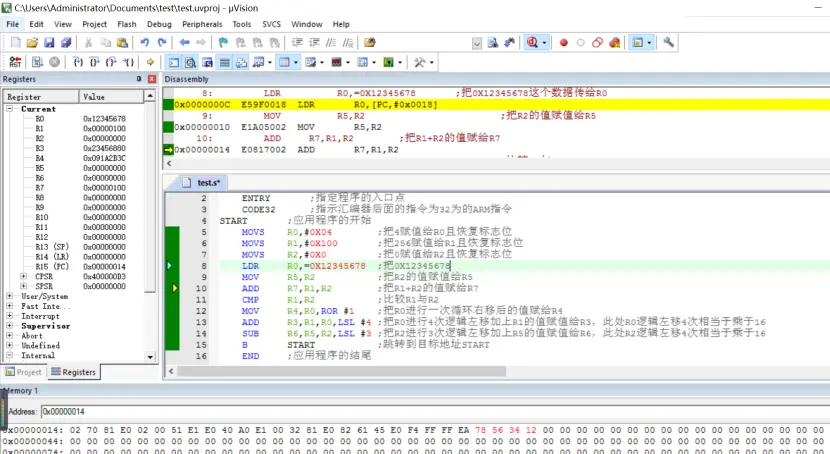830x454 pixels.
Task: Close the Registers panel
Action: click(152, 79)
